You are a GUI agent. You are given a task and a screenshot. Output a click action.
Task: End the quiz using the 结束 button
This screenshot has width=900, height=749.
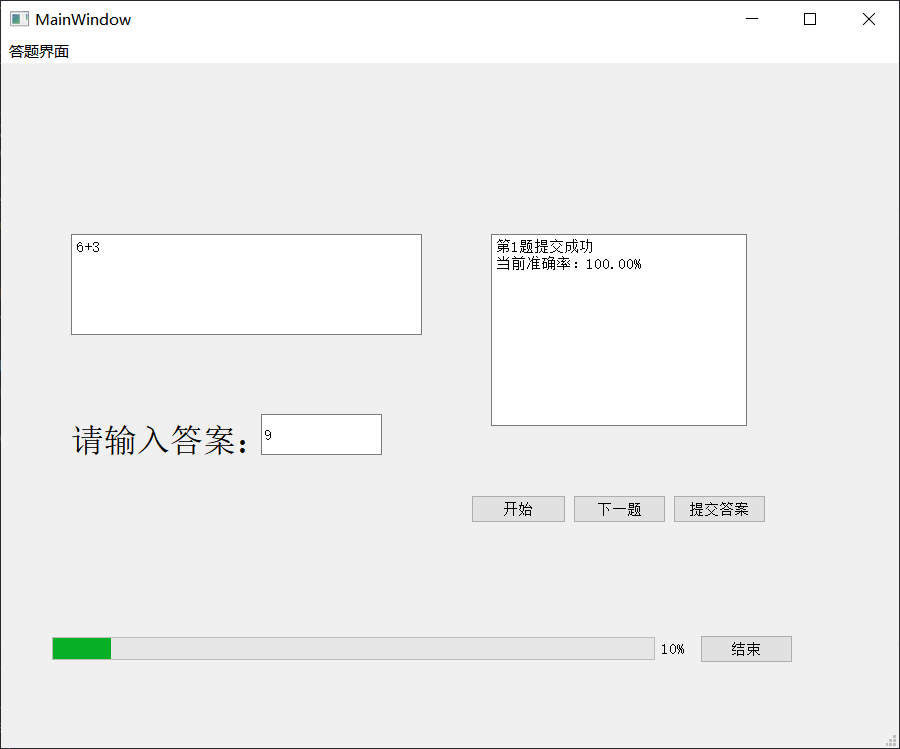(x=745, y=648)
